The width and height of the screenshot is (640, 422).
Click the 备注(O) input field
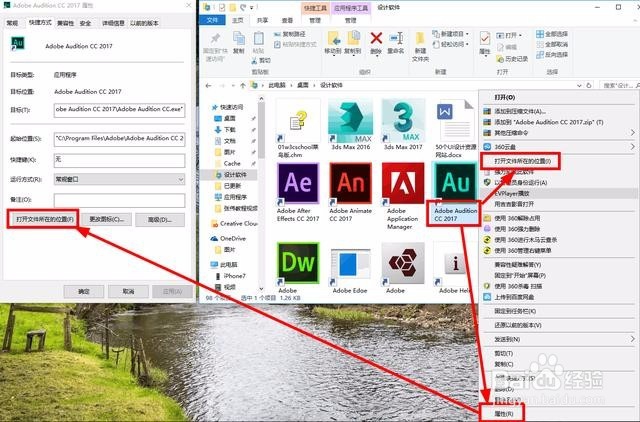point(119,200)
